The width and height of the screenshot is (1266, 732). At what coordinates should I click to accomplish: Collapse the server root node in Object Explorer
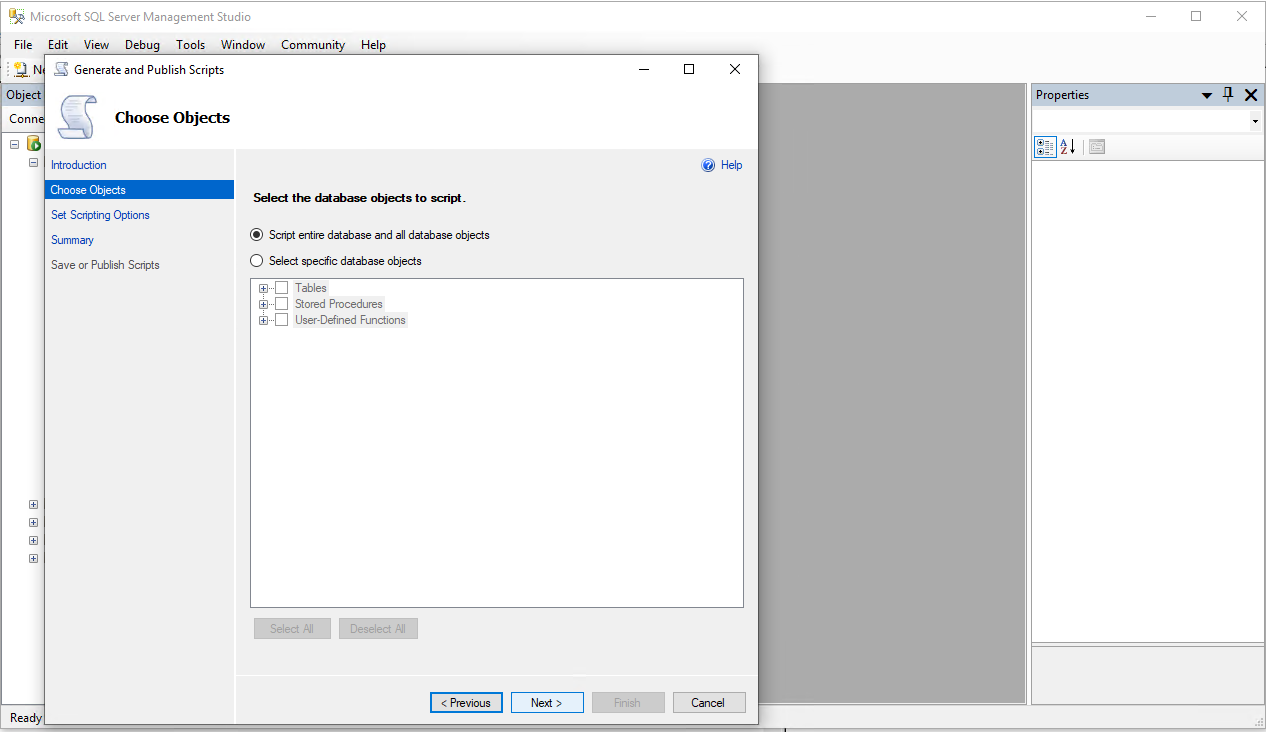(15, 144)
